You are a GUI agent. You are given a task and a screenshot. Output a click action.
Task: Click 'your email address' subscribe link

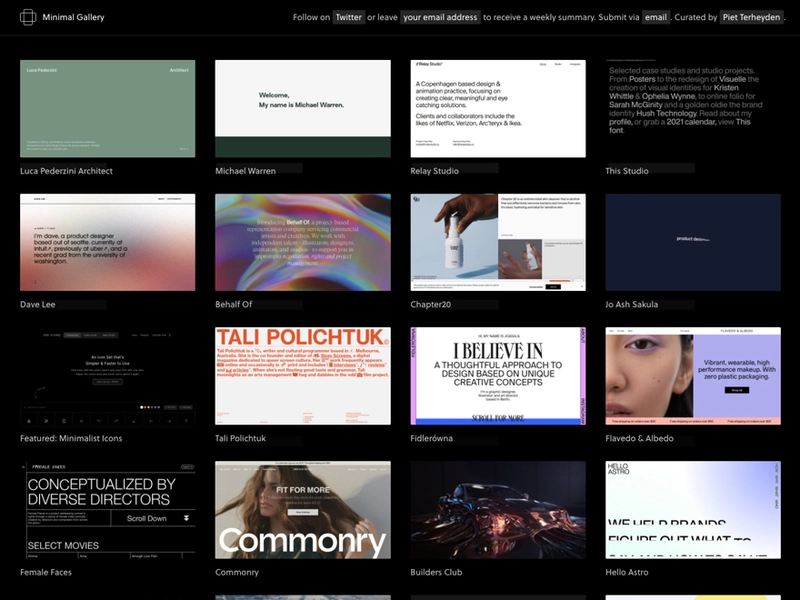(x=440, y=17)
